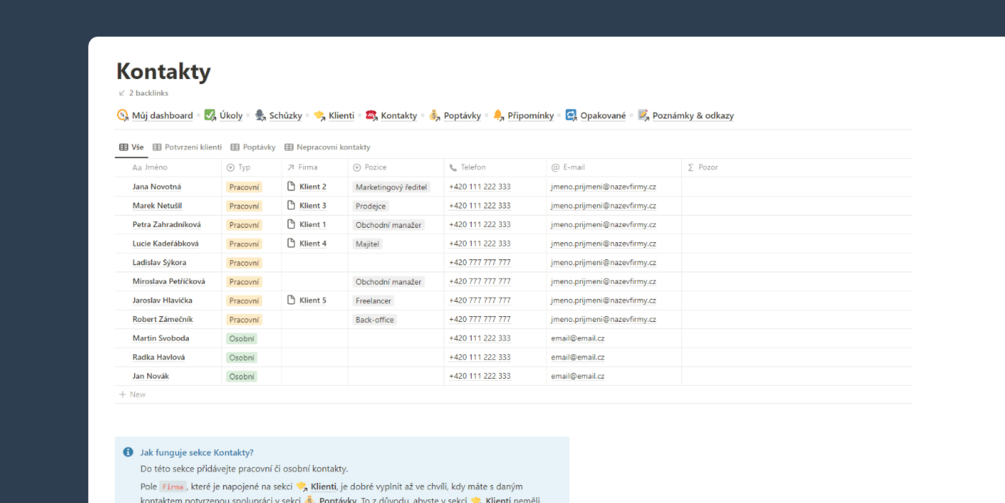1005x503 pixels.
Task: Go to the Schůzky page
Action: coord(285,116)
